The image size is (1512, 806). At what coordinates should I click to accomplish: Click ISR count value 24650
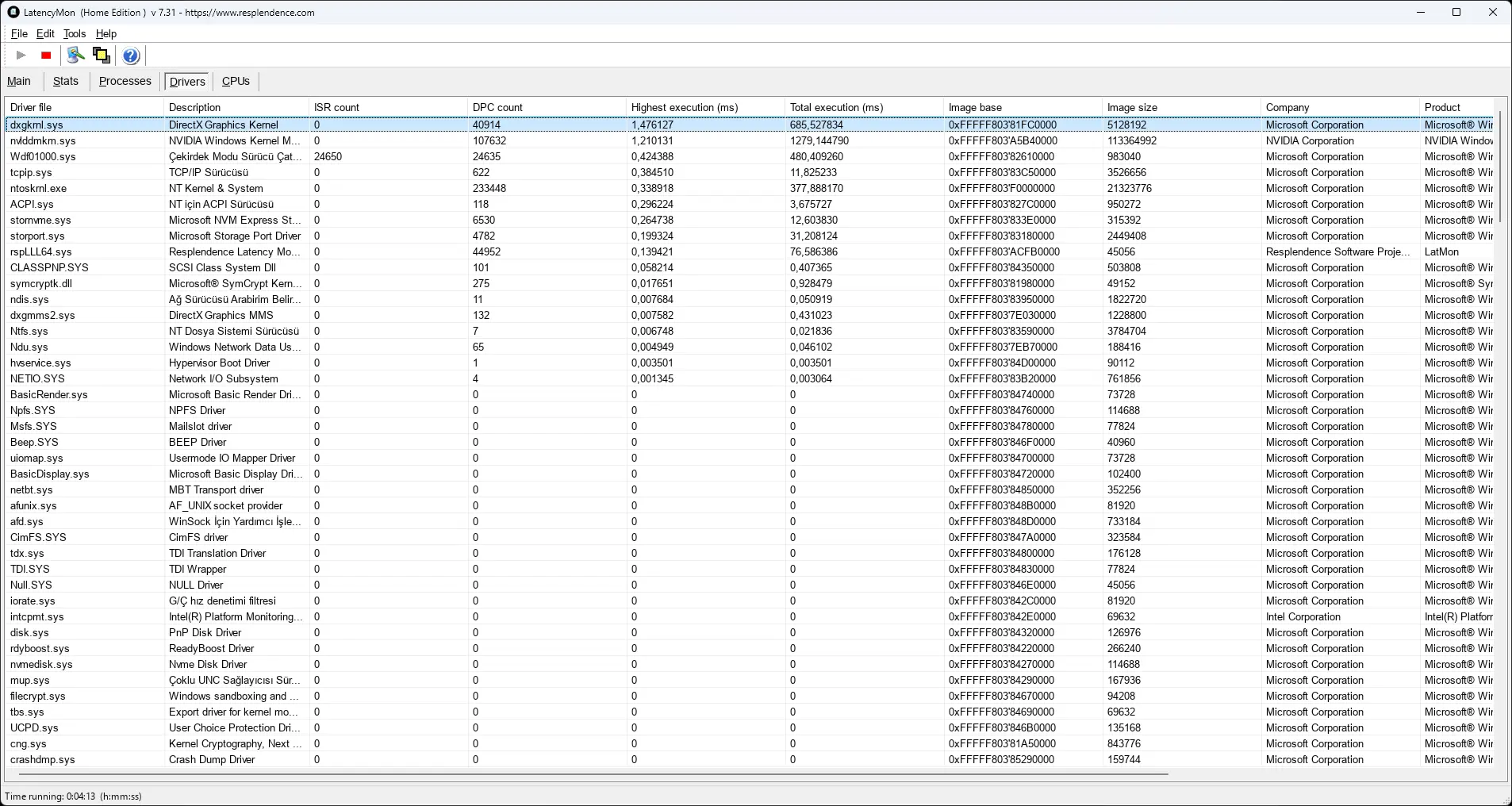pos(328,156)
